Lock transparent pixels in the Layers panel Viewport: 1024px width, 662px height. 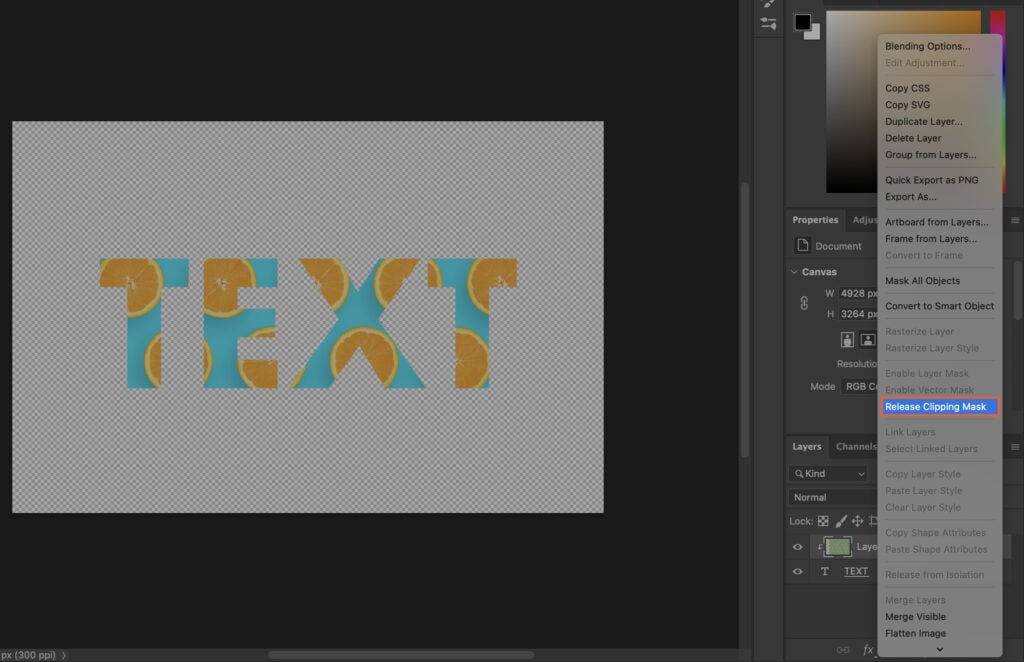pyautogui.click(x=822, y=521)
